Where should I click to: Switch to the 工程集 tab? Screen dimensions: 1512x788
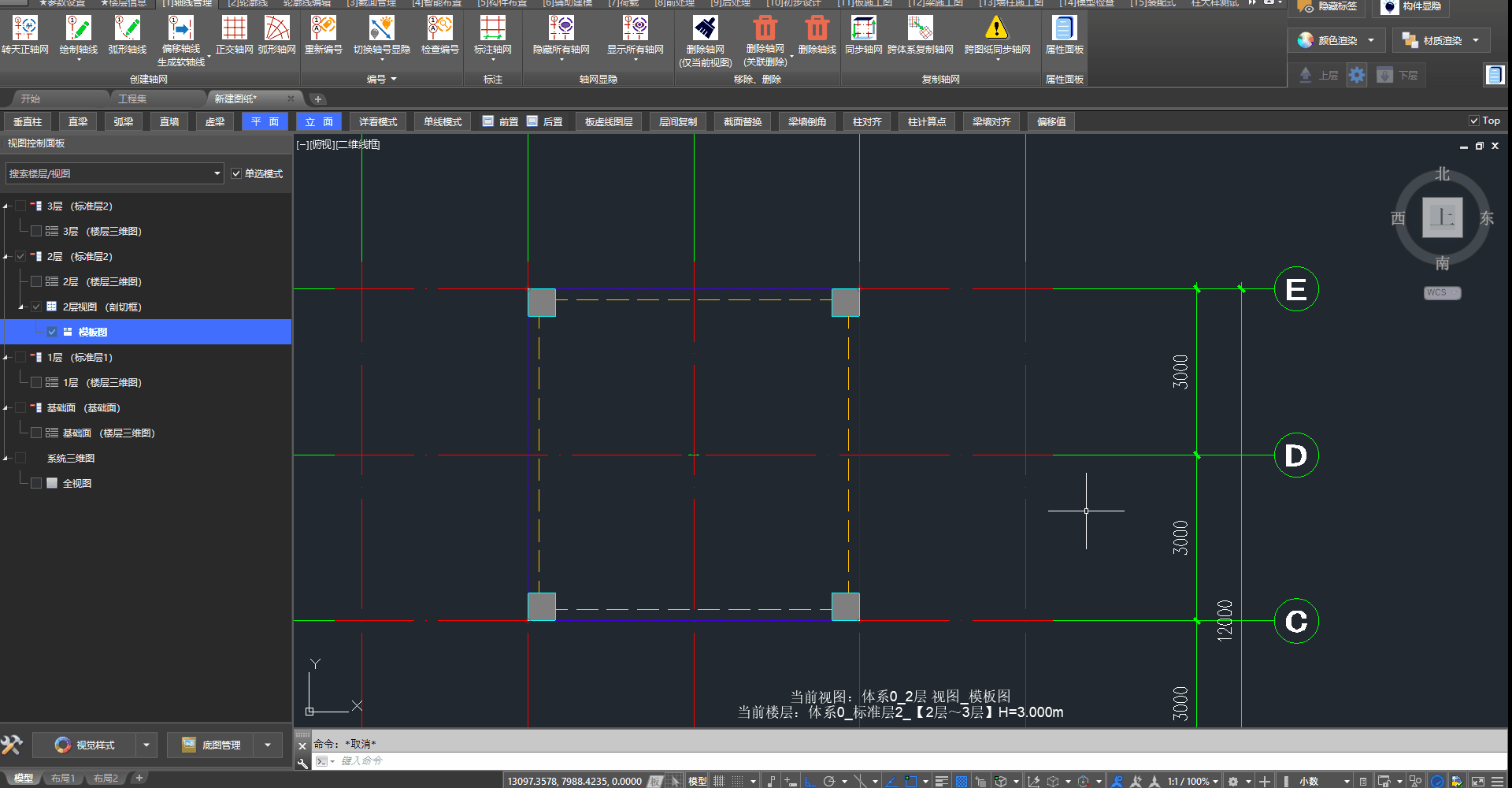[132, 98]
